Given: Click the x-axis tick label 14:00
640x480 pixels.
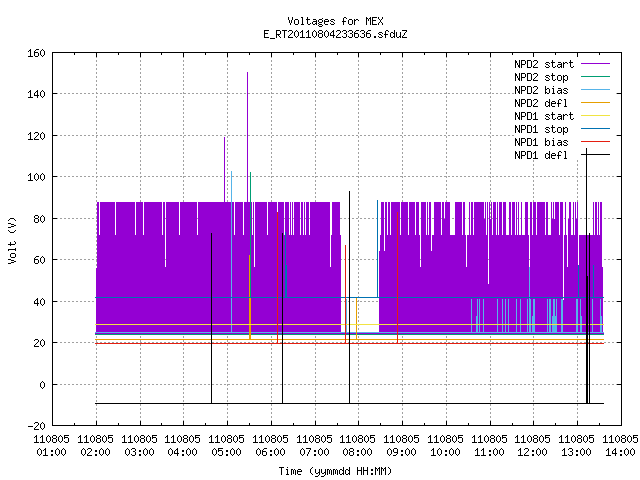Looking at the screenshot, I should [620, 452].
